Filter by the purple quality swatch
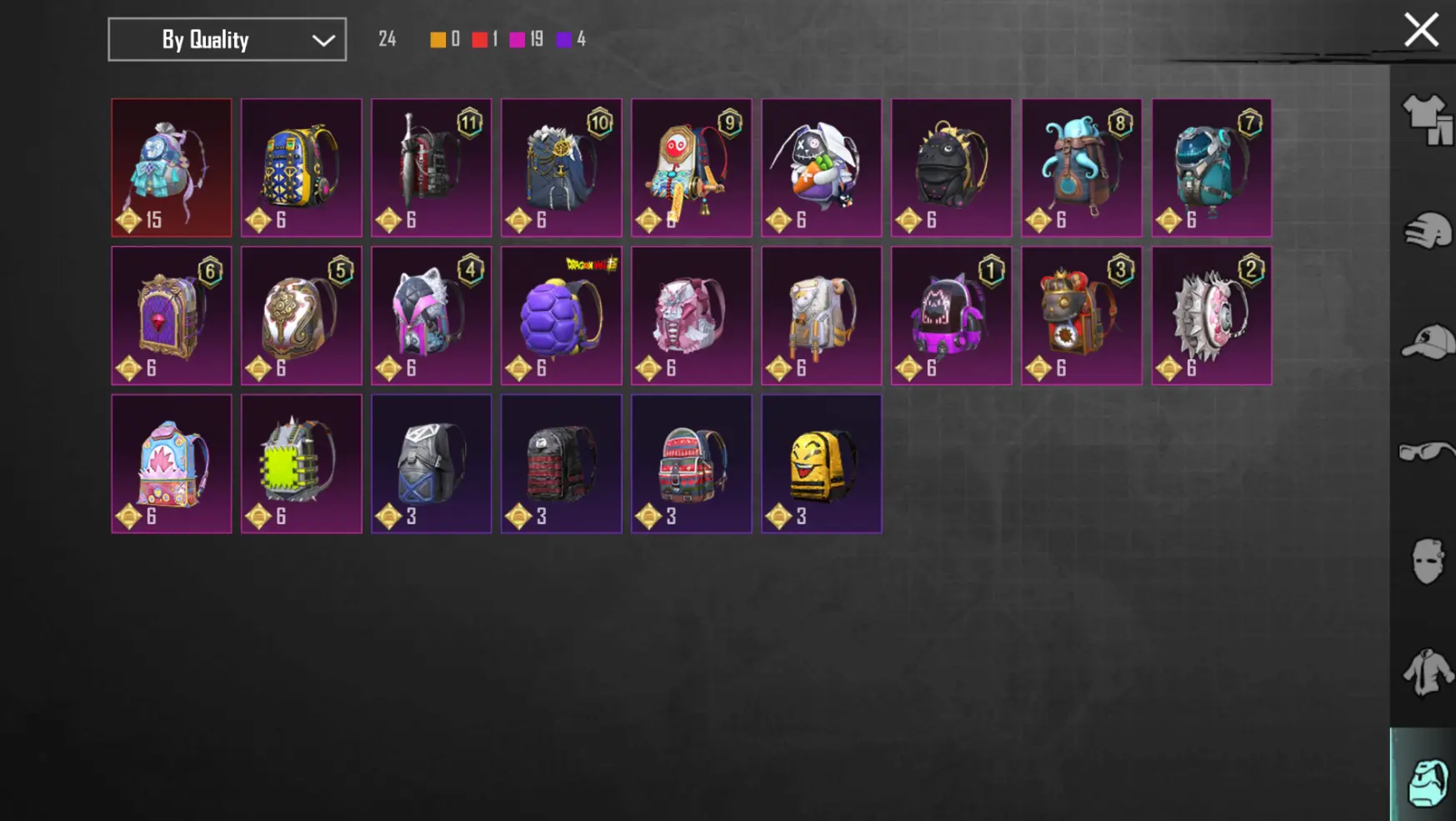Image resolution: width=1456 pixels, height=821 pixels. 564,40
